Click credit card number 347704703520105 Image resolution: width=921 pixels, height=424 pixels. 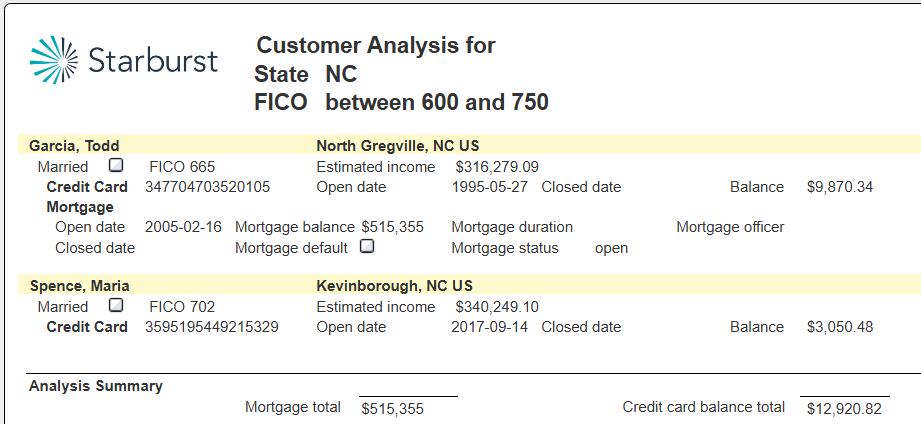[207, 187]
